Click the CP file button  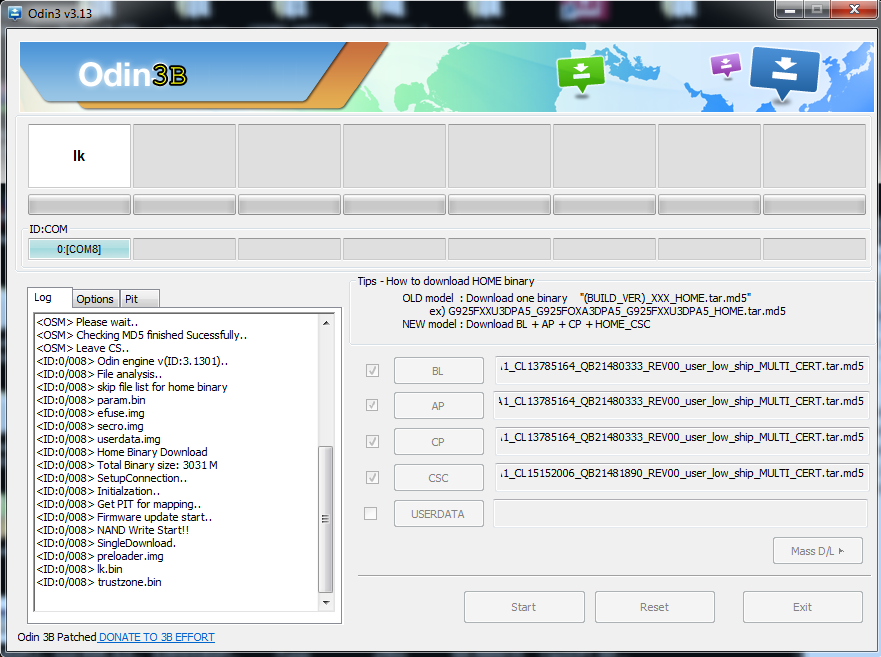coord(438,442)
